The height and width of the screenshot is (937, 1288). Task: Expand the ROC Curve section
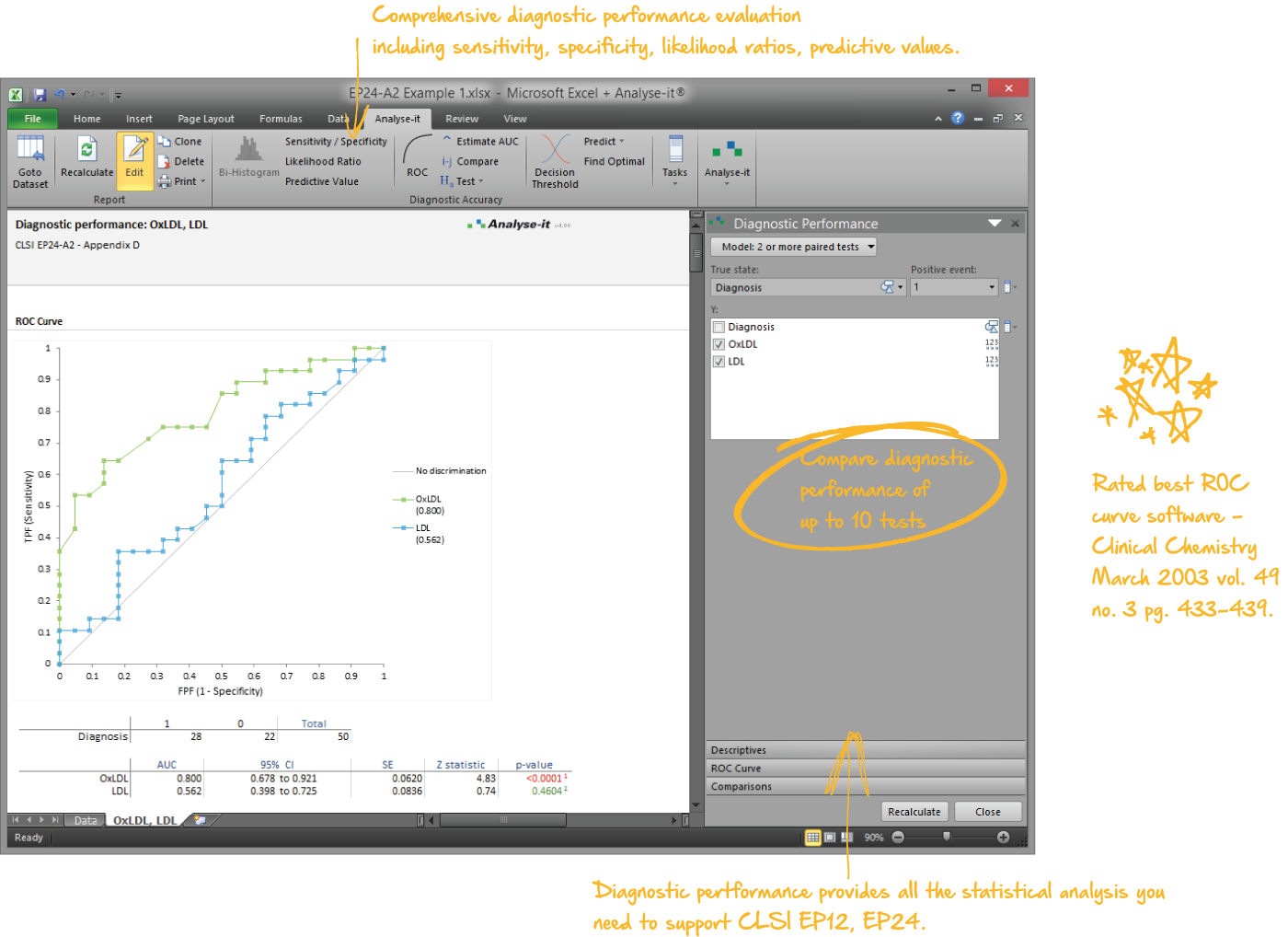[x=866, y=769]
